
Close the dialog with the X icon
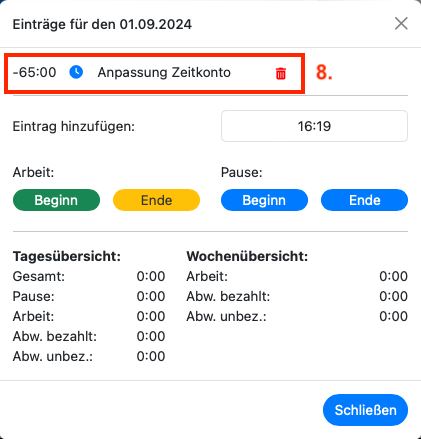401,24
